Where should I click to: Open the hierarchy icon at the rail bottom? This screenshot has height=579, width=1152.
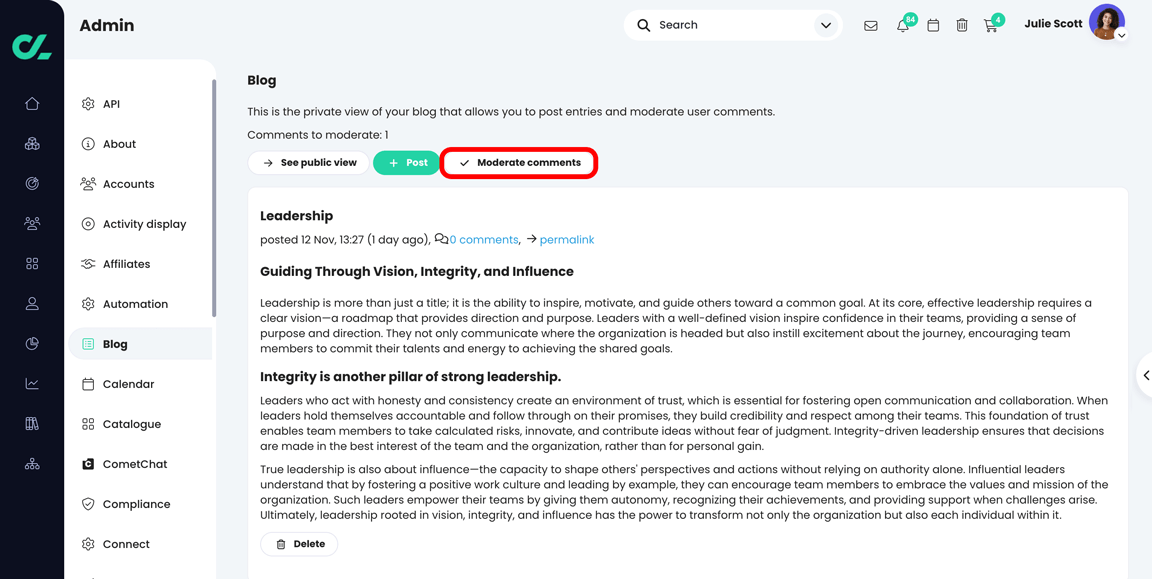coord(32,463)
